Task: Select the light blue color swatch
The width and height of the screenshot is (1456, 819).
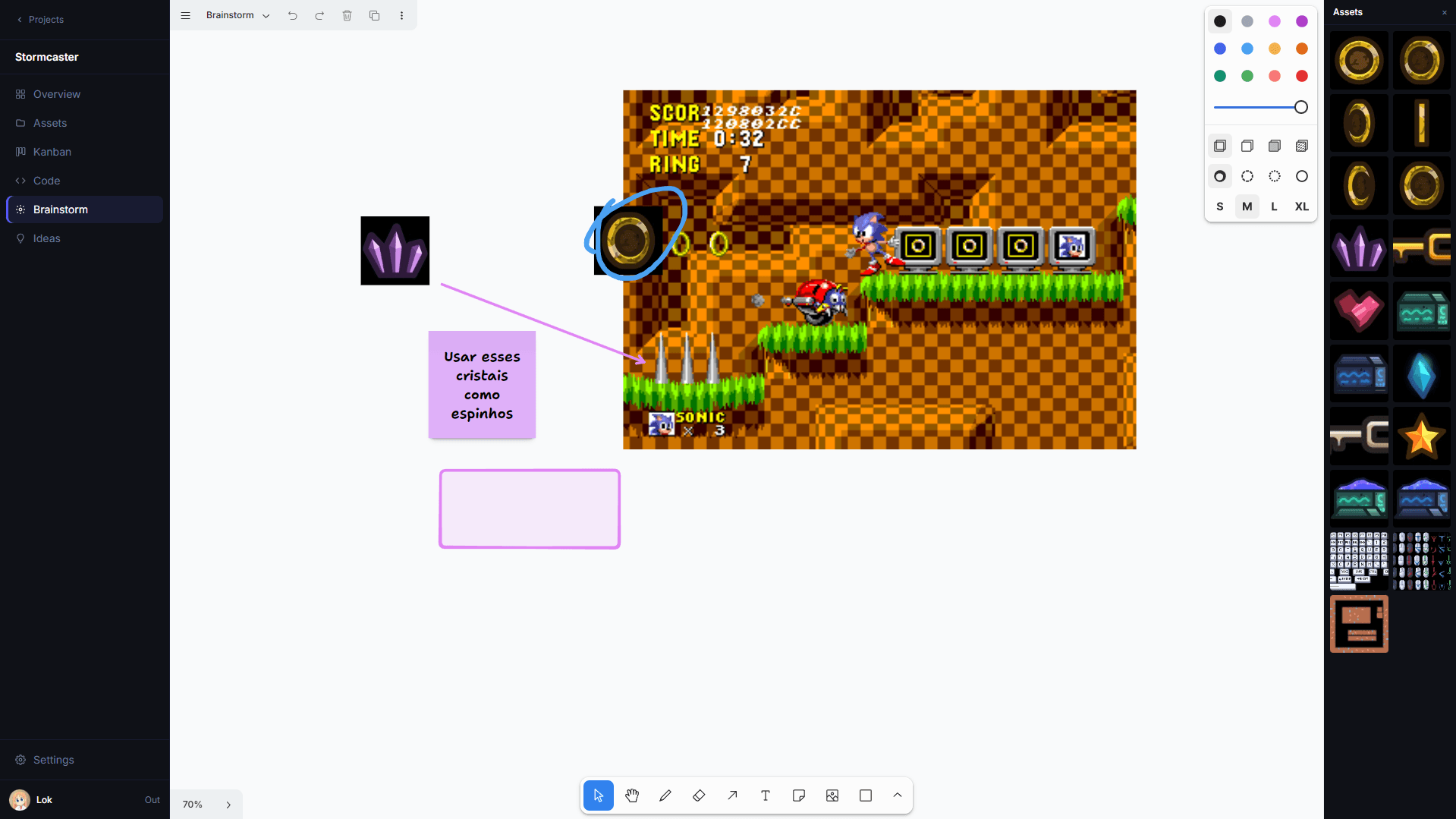Action: pos(1247,49)
